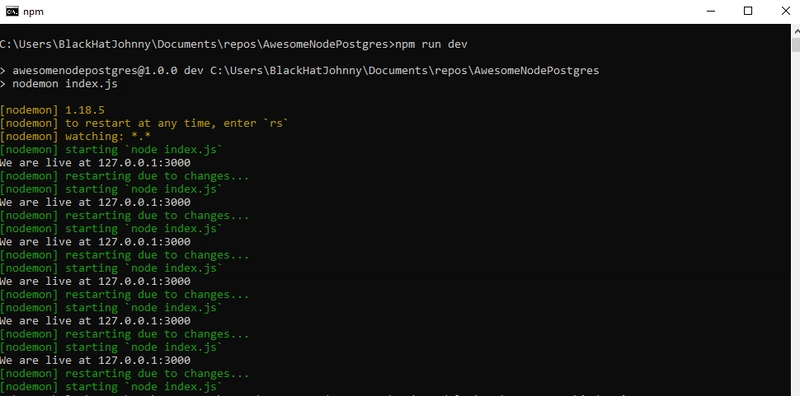Click the '> nodemon index.js' line
800x396 pixels.
(59, 84)
